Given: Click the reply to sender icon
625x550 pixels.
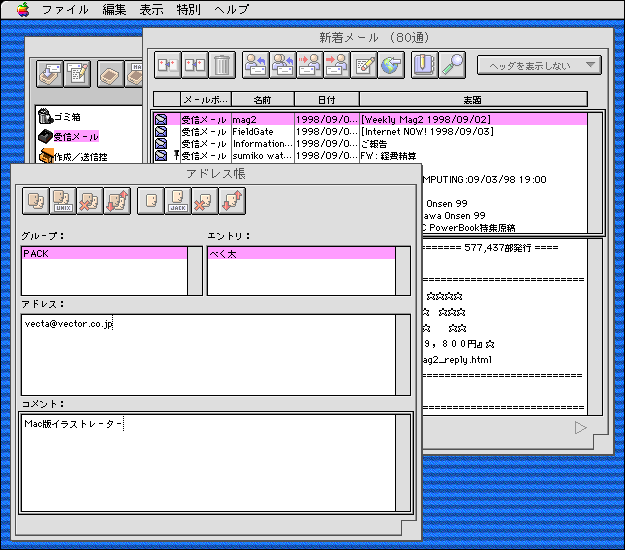Looking at the screenshot, I should tap(256, 65).
